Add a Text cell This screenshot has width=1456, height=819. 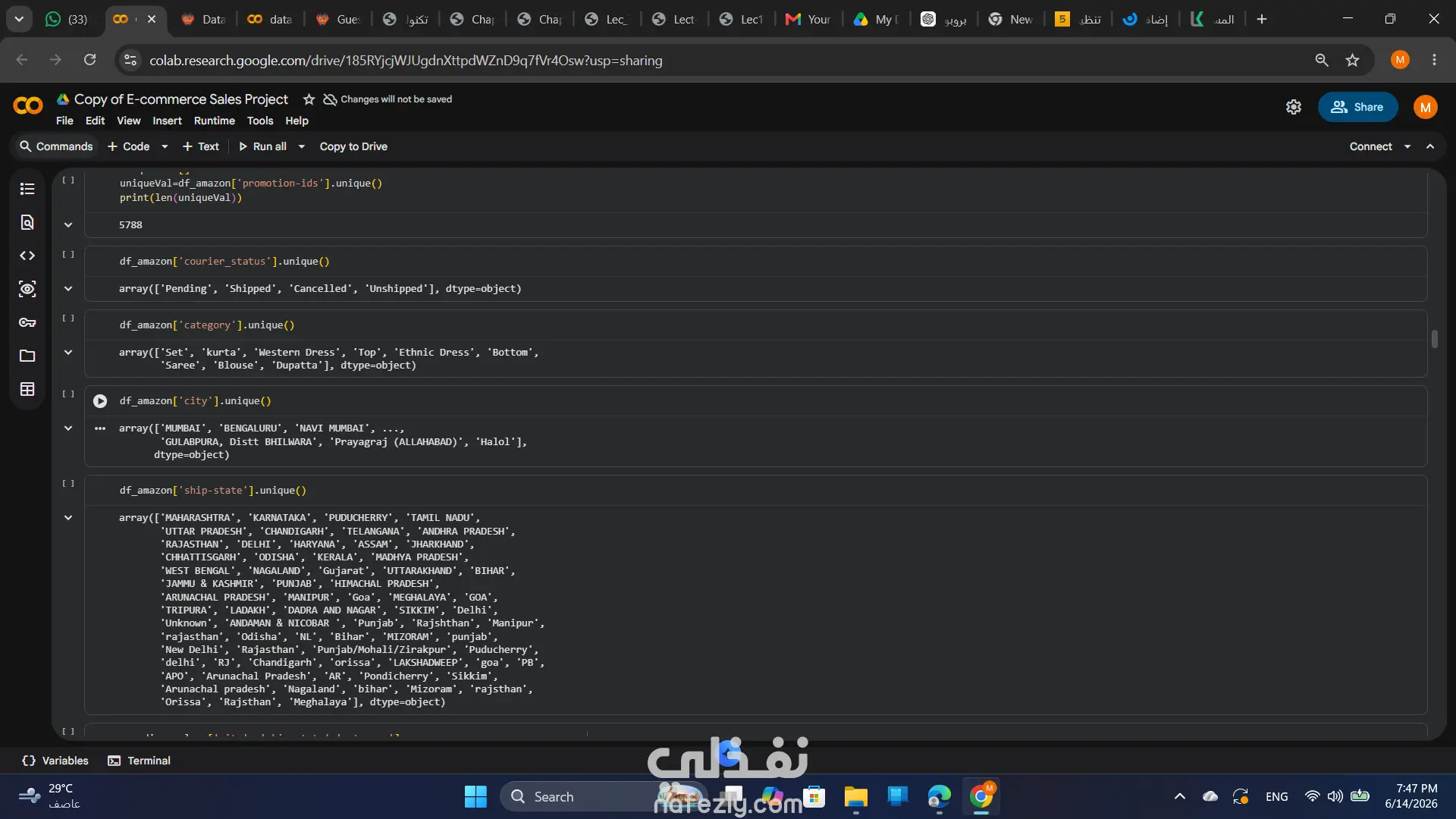[201, 146]
